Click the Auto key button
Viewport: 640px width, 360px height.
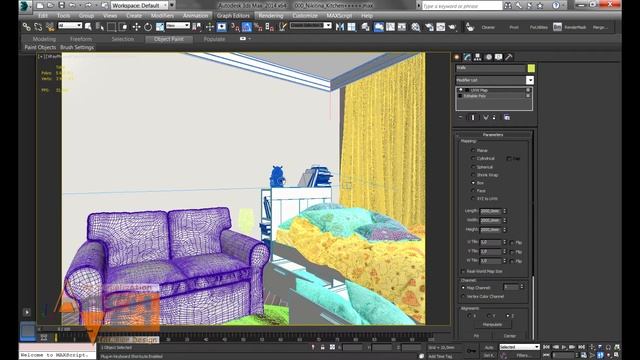(x=489, y=347)
